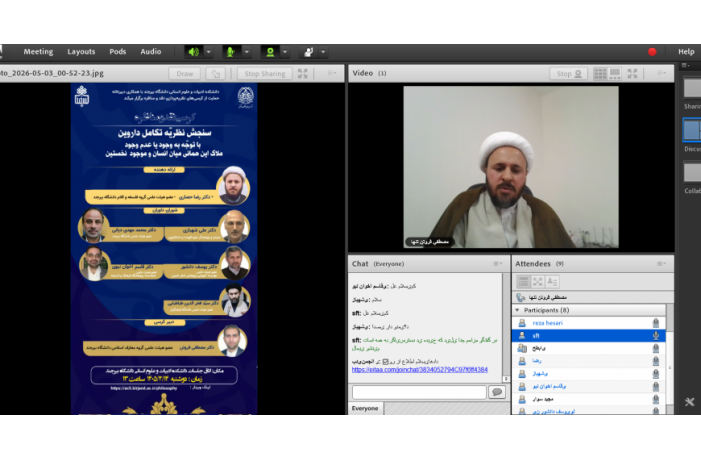Click the chat message input field
This screenshot has height=460, width=701.
click(x=419, y=392)
